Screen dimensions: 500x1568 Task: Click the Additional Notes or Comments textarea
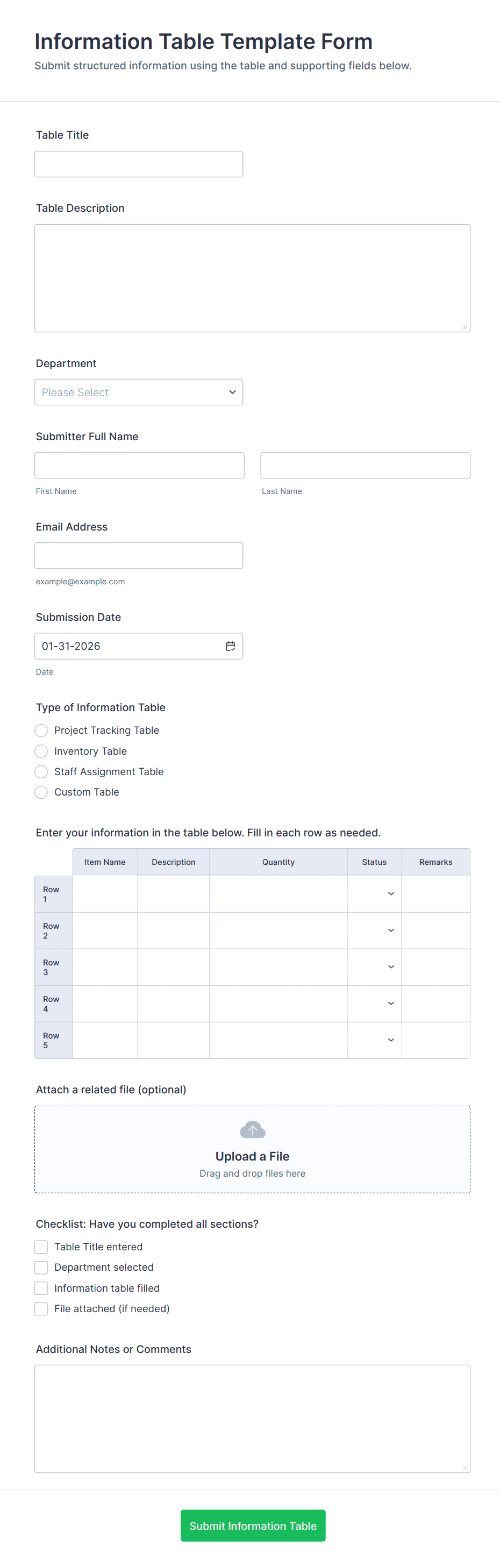[252, 1418]
